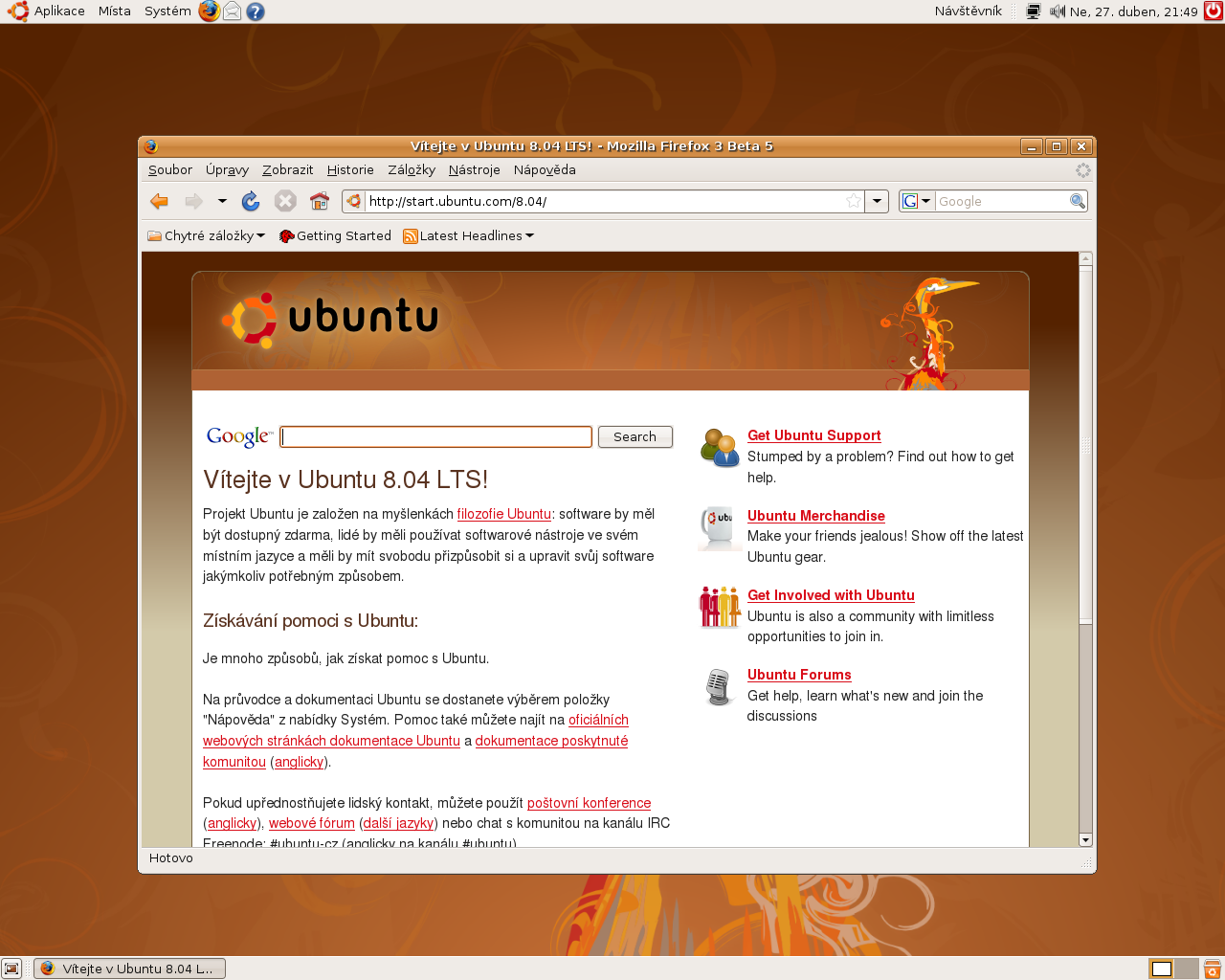Screen dimensions: 1225x980
Task: Click the Reload page icon
Action: (251, 201)
